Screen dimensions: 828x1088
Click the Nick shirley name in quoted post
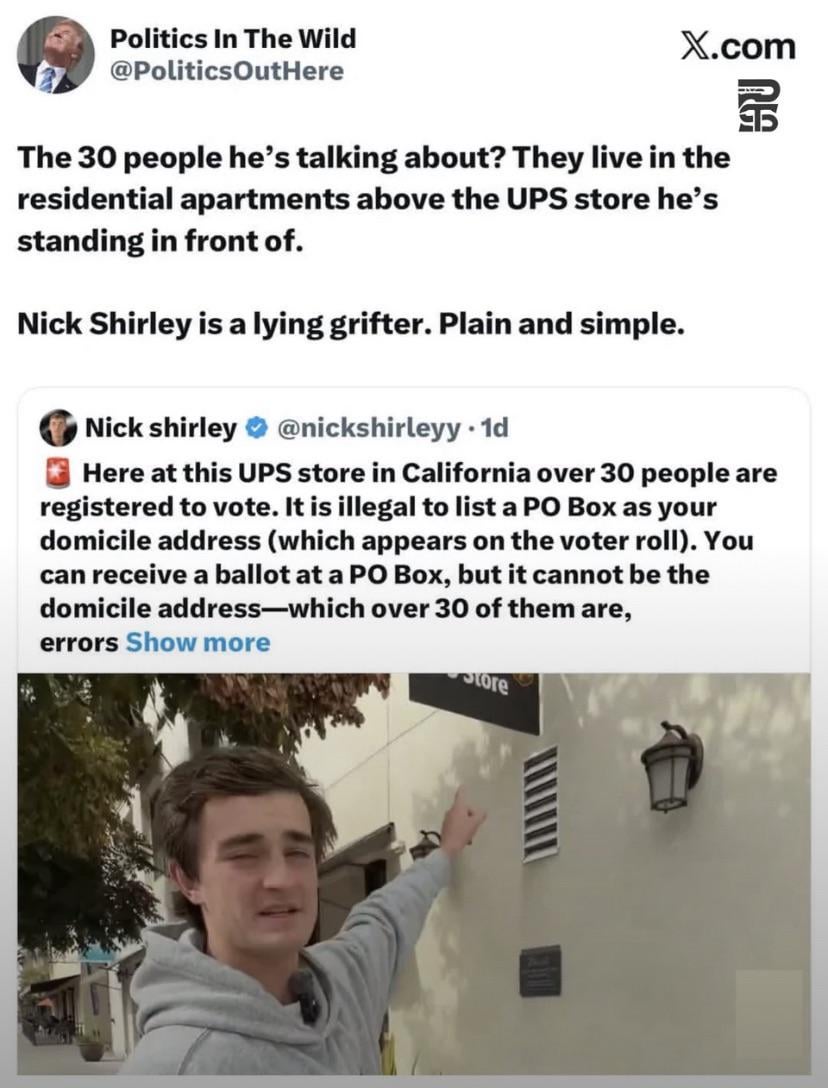coord(160,428)
